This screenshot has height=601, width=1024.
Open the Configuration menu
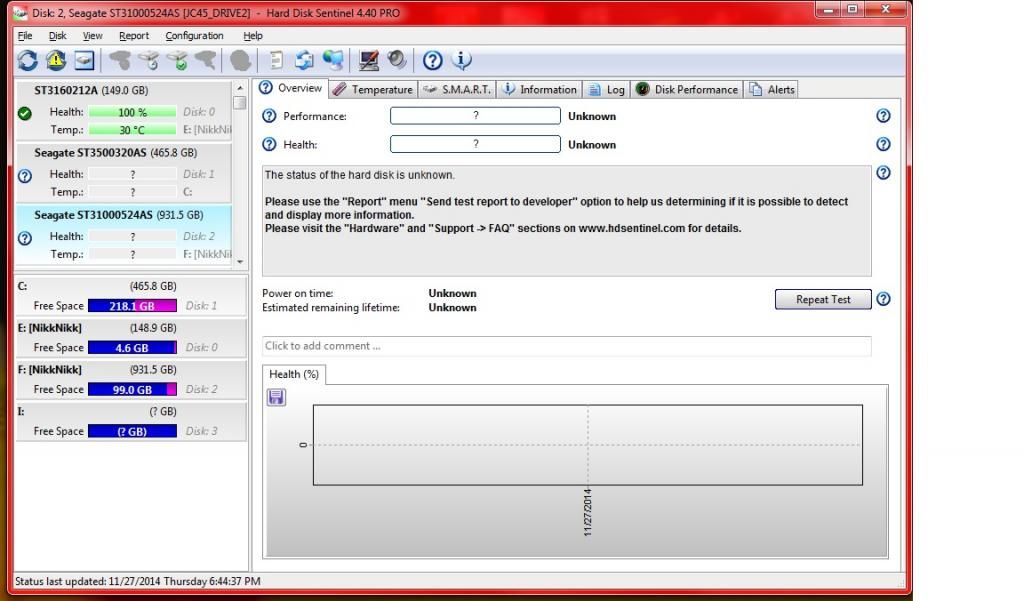[x=194, y=36]
